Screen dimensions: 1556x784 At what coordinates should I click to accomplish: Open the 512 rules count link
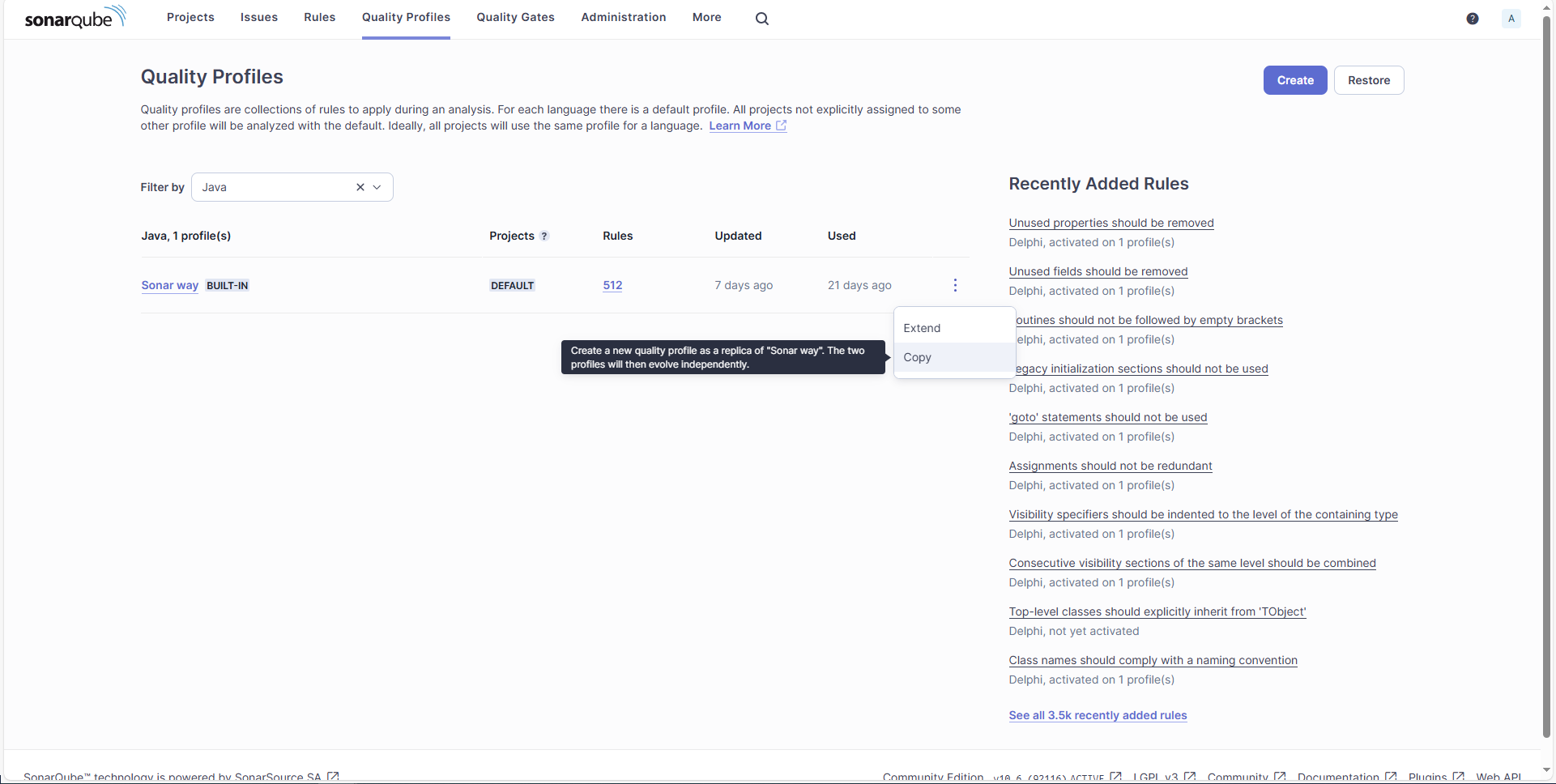[612, 285]
